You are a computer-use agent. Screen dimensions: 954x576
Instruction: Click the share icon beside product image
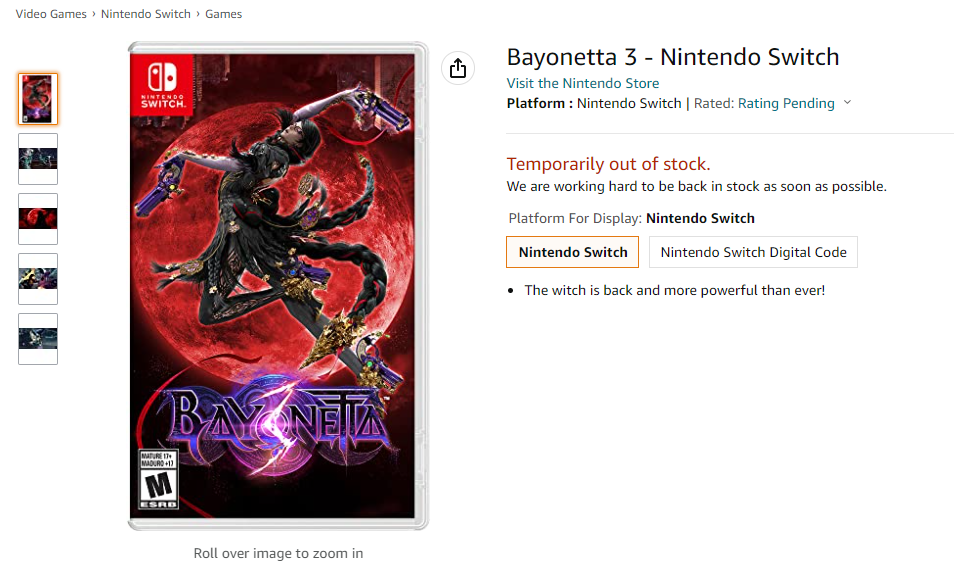pos(458,68)
